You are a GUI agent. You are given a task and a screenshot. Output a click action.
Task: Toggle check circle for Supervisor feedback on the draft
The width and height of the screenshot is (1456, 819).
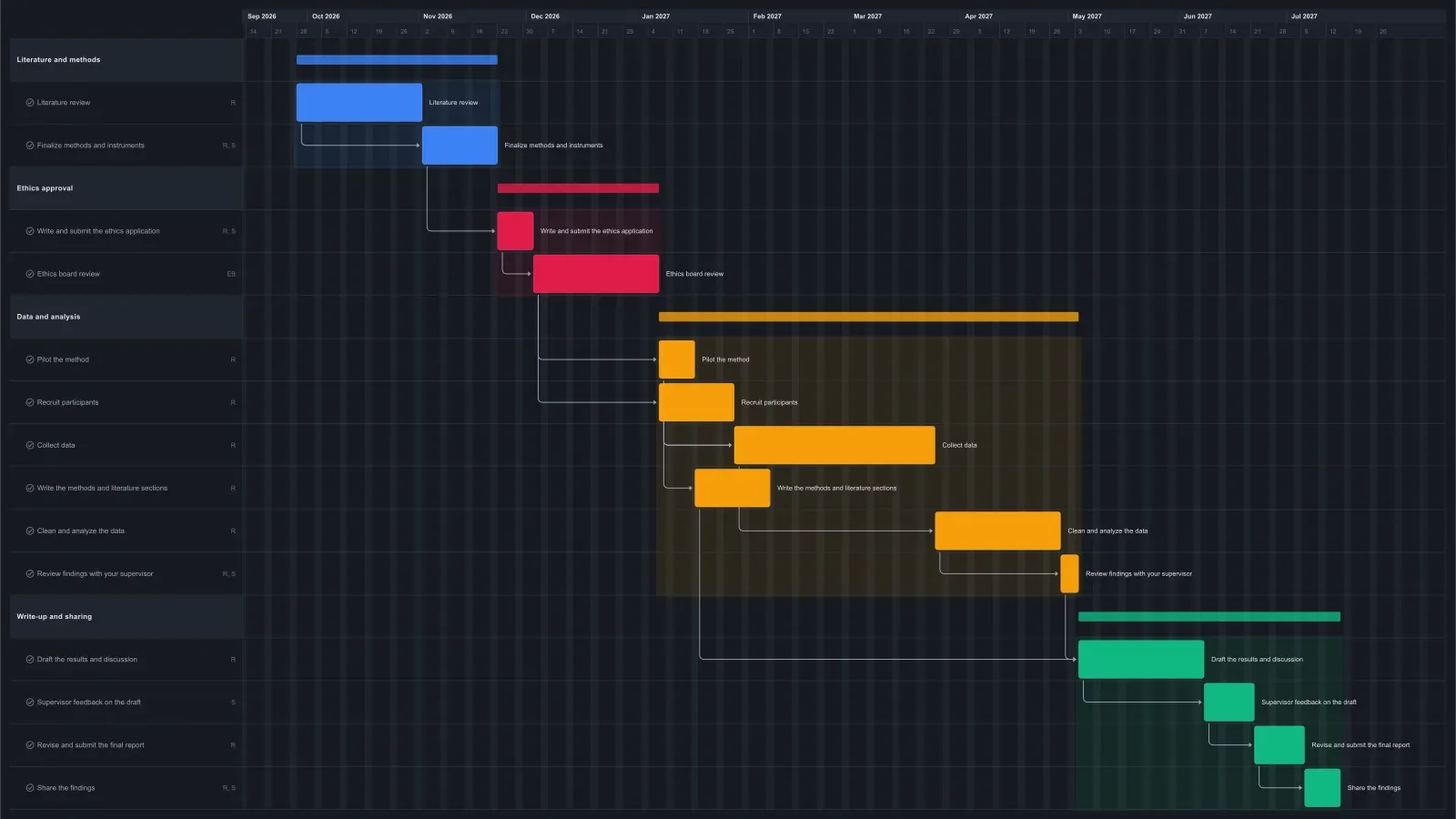30,703
